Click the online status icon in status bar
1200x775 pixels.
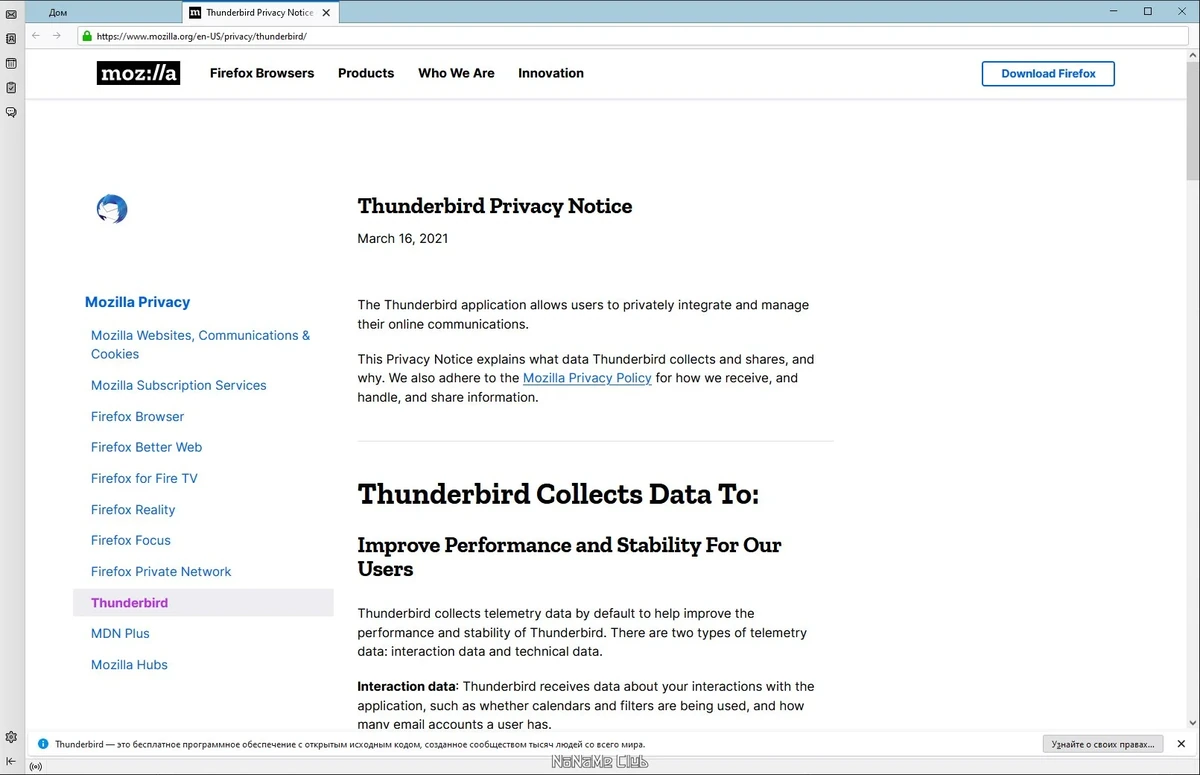click(36, 767)
